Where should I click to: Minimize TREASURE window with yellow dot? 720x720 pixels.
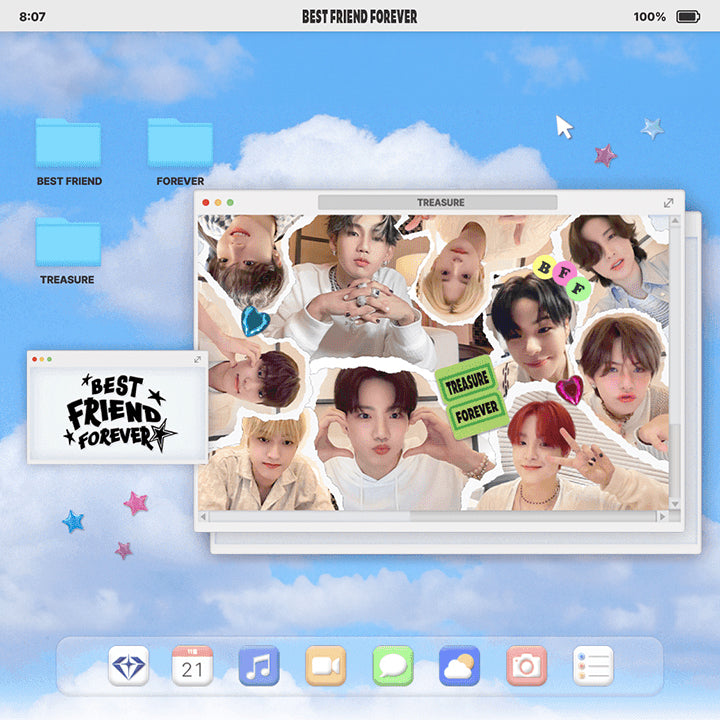click(x=218, y=202)
